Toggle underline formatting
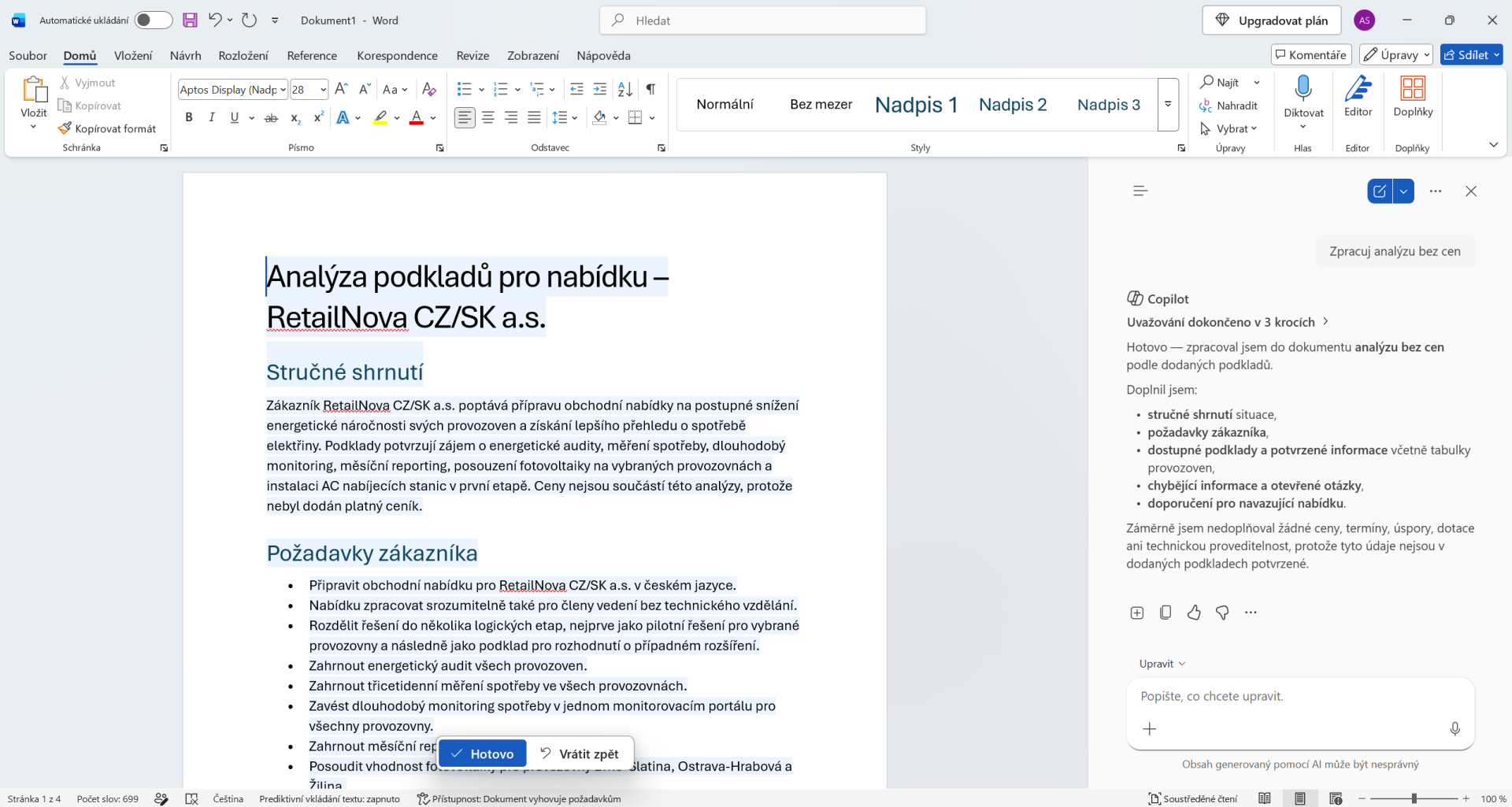Screen dimensions: 1512x807 click(235, 117)
